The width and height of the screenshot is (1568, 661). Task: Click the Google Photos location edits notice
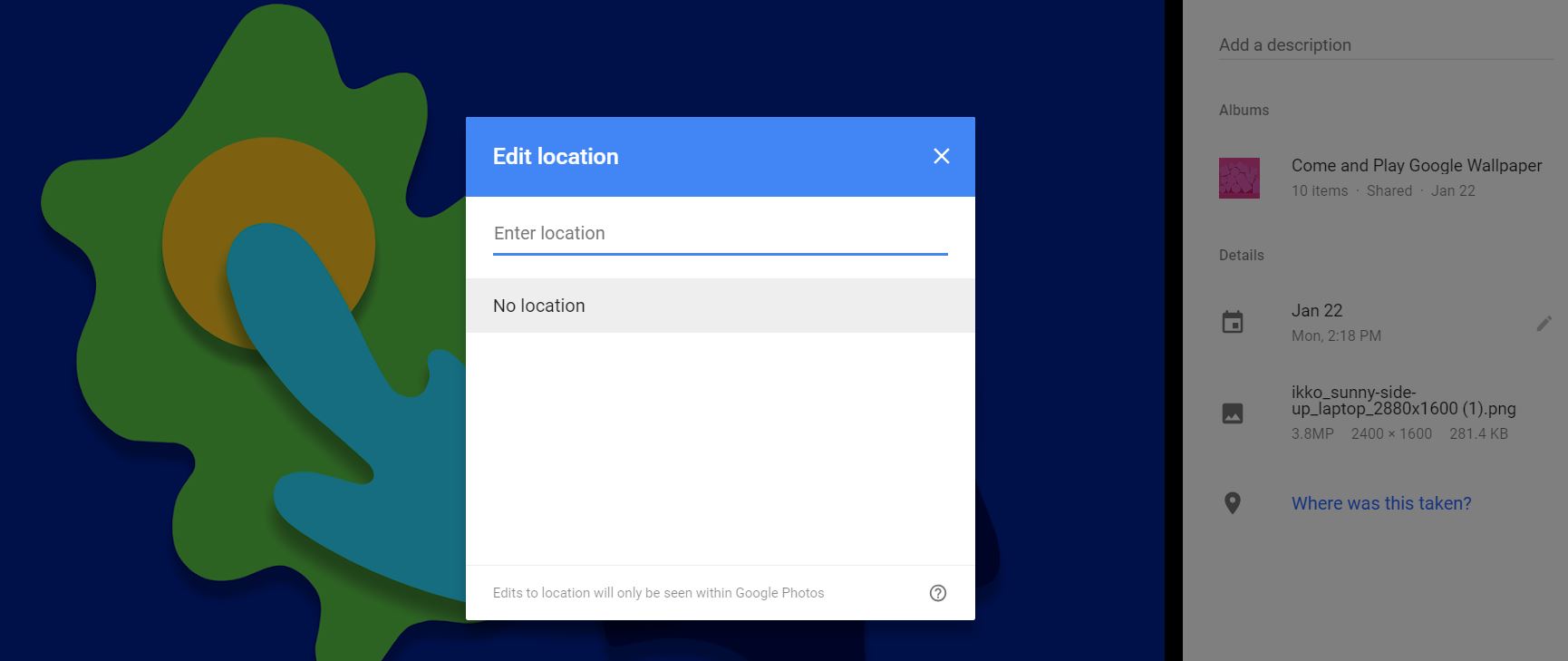pos(658,593)
